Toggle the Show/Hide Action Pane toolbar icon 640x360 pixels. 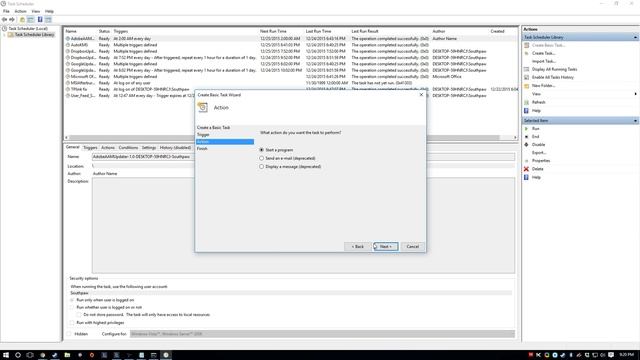coord(48,20)
